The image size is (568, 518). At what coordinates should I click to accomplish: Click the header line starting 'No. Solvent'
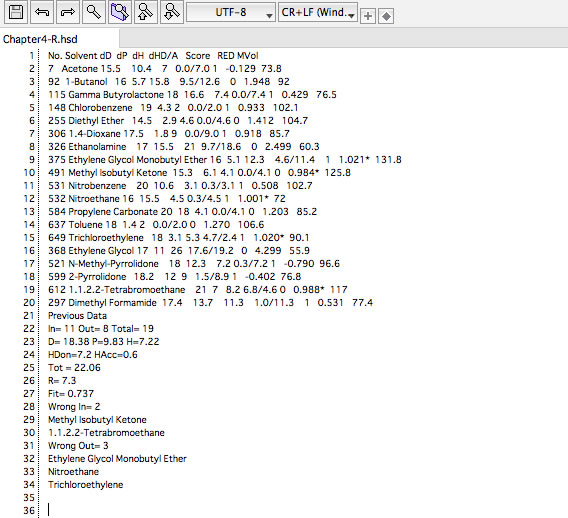[x=153, y=55]
